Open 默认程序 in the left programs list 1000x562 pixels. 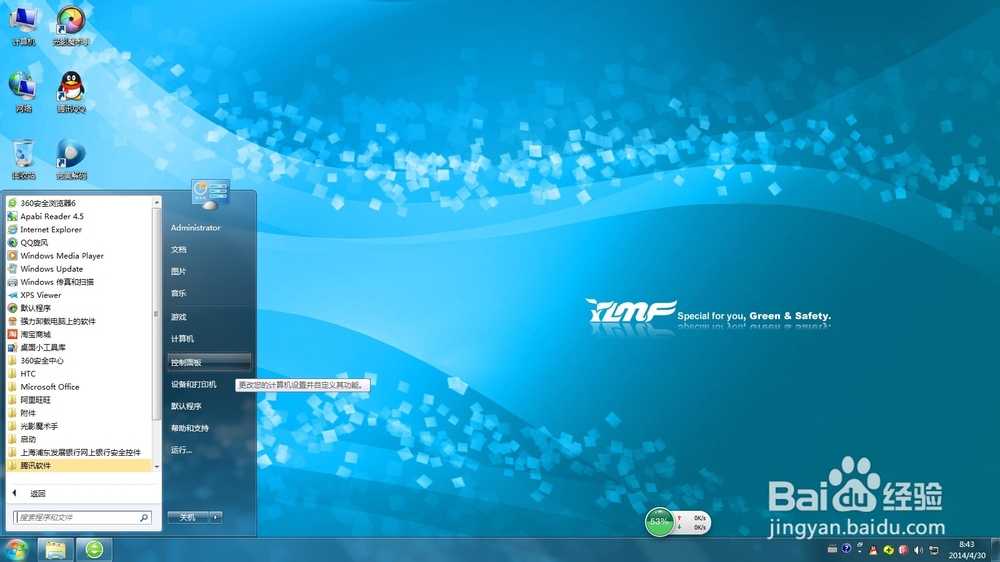[79, 307]
